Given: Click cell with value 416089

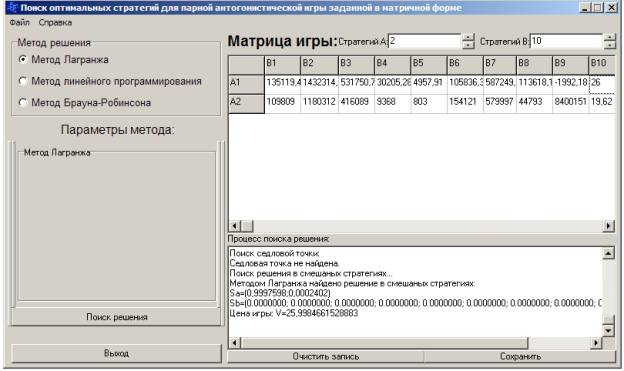Looking at the screenshot, I should [x=356, y=103].
